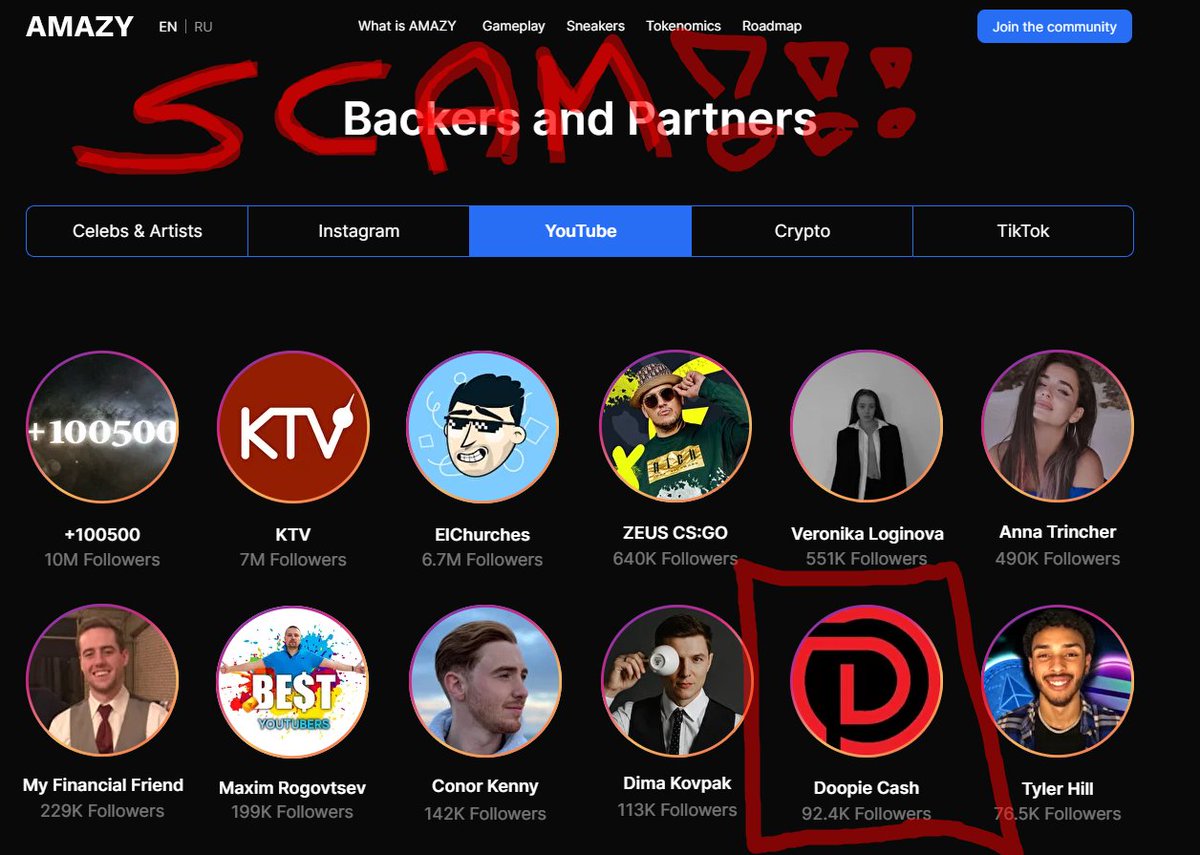Click the 76.5K Followers count
The width and height of the screenshot is (1200, 855).
pos(1057,814)
